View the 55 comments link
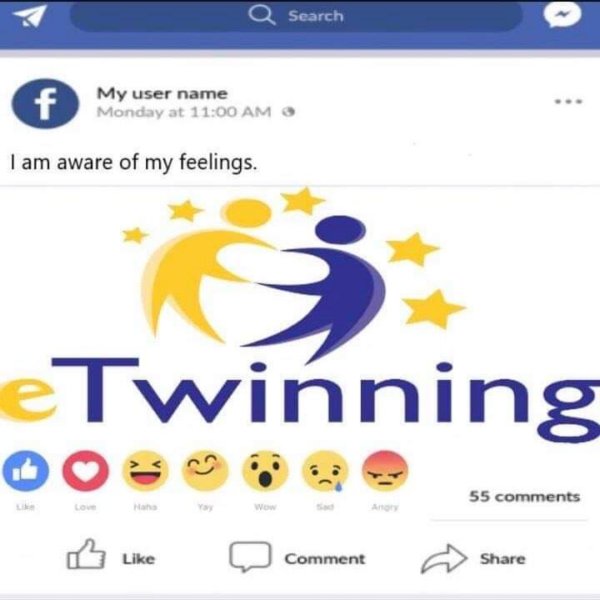Screen dimensions: 600x600 (x=525, y=497)
